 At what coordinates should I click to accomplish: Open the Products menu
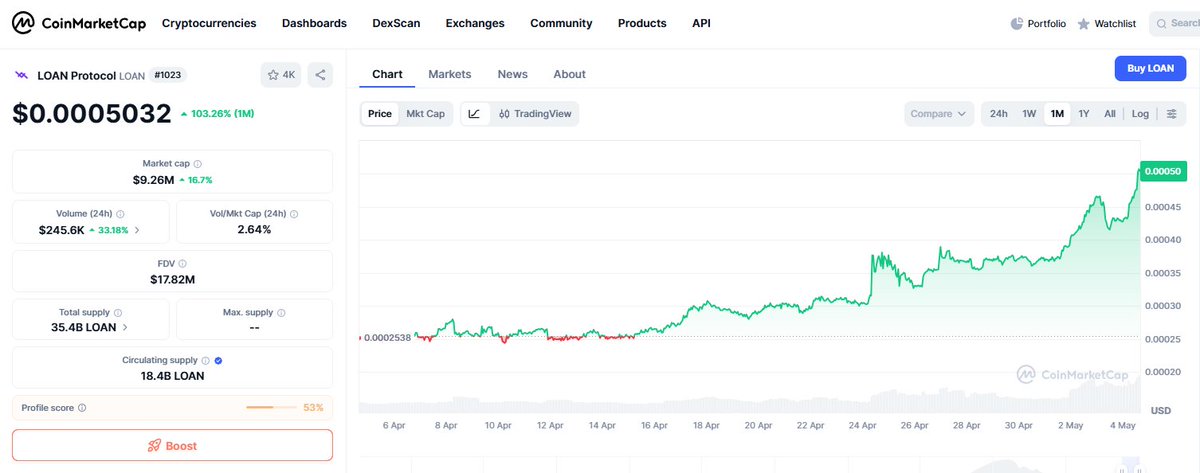642,23
